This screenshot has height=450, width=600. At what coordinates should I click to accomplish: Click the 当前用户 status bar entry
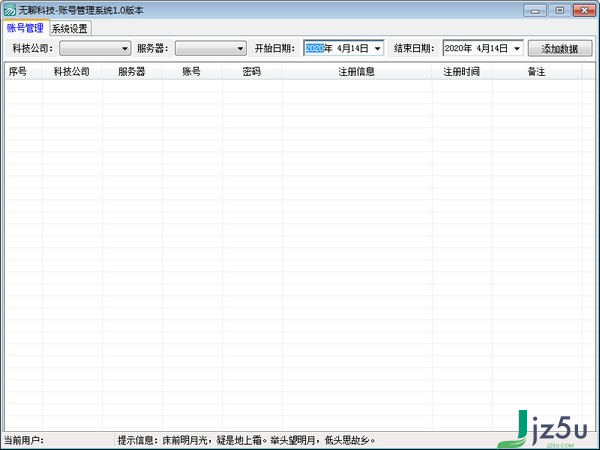(x=24, y=440)
